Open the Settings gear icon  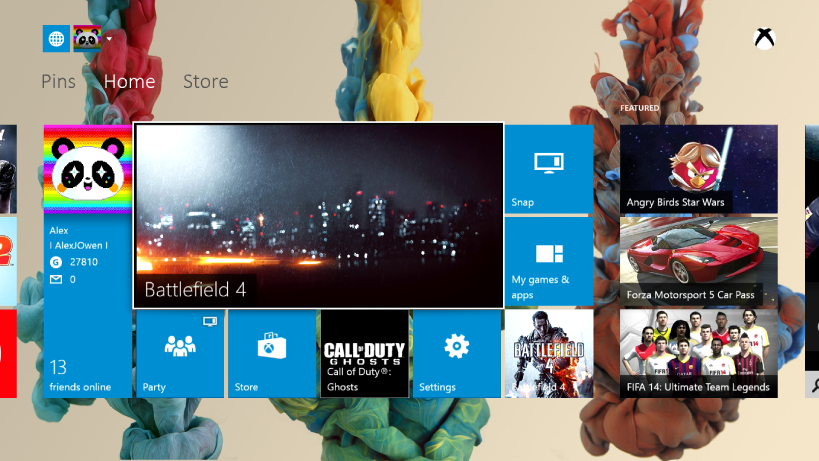point(457,346)
